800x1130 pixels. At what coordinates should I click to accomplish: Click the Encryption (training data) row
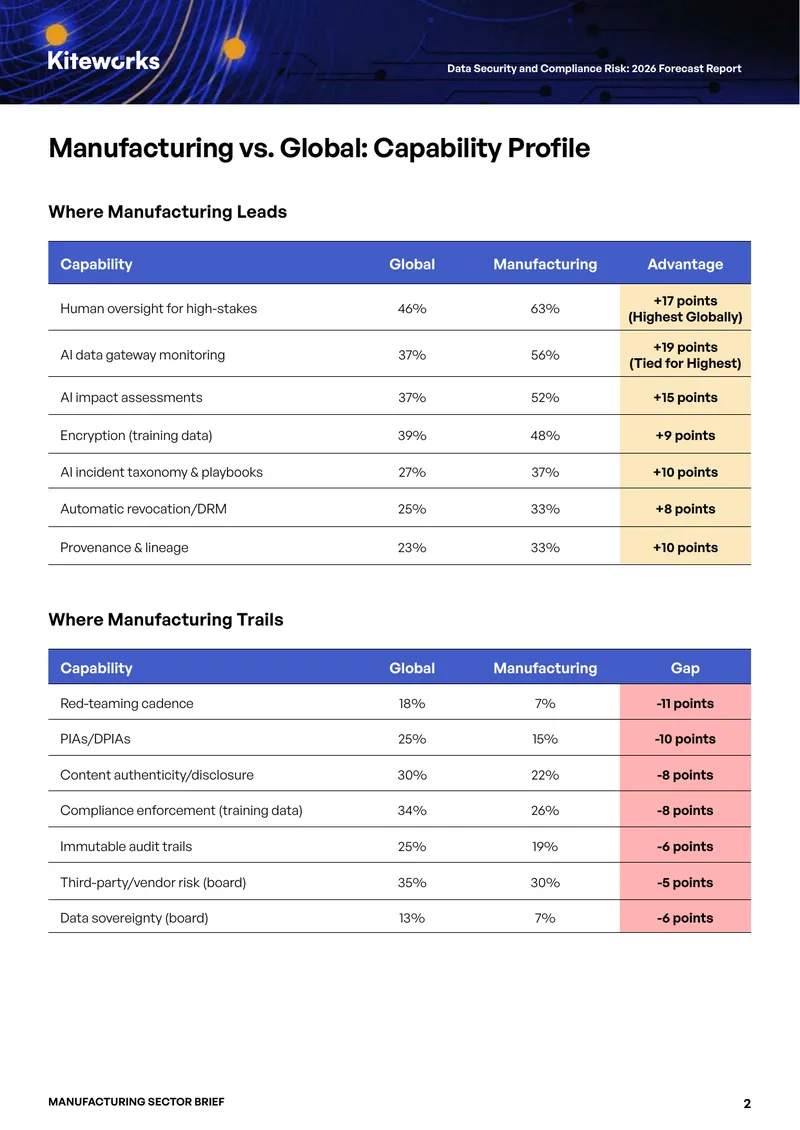399,435
